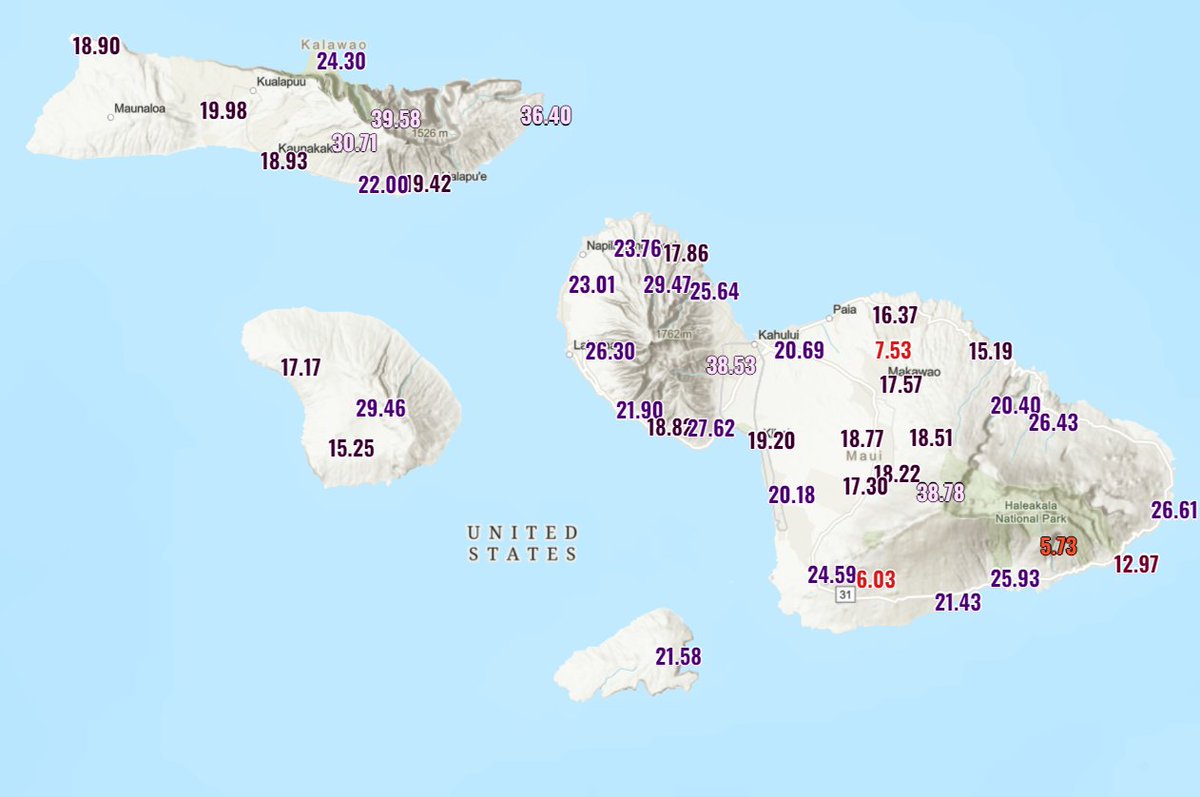The width and height of the screenshot is (1200, 797).
Task: Click the 17.57 value by Makawao
Action: click(901, 384)
